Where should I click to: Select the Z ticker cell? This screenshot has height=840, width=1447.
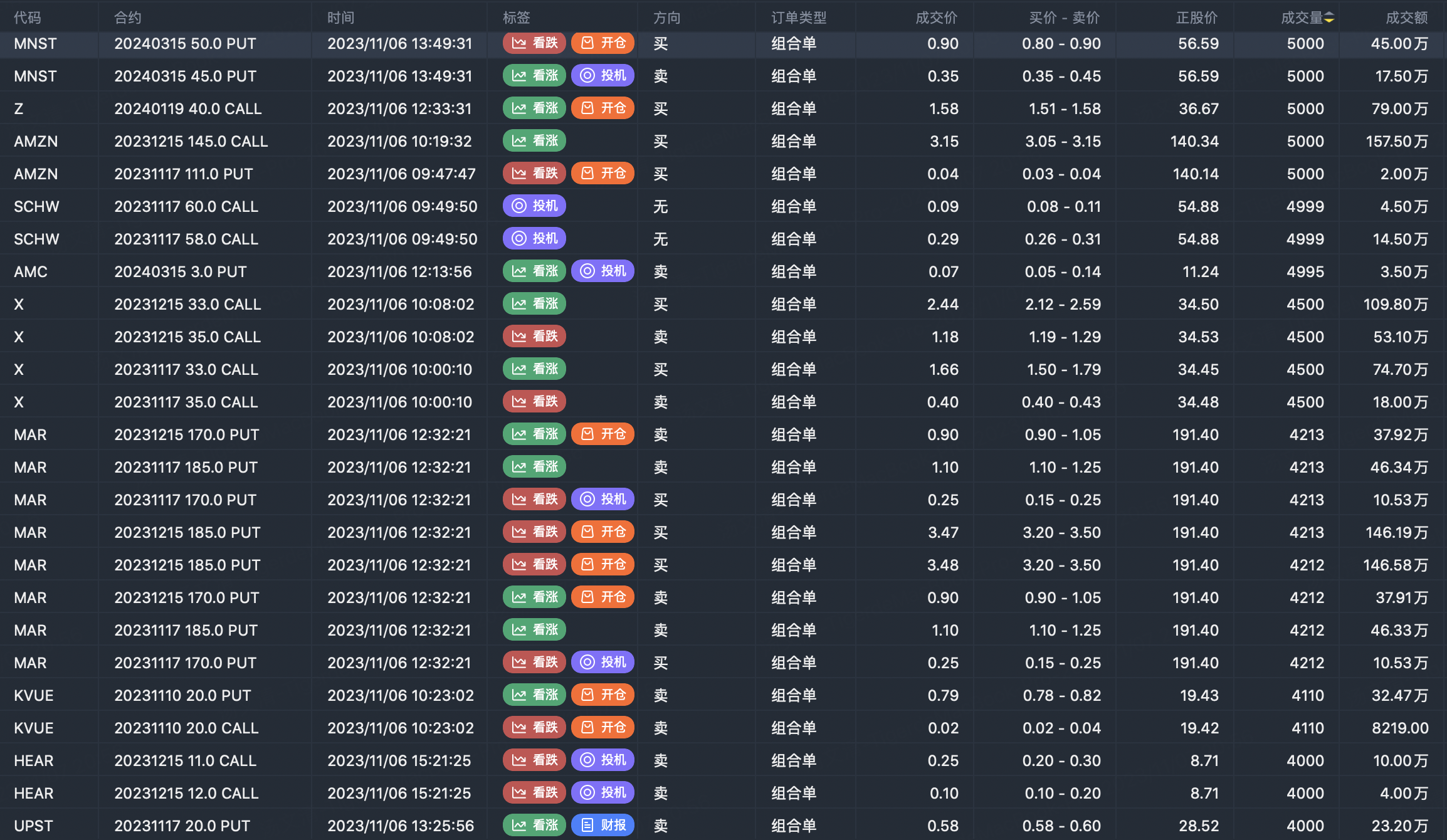(19, 108)
